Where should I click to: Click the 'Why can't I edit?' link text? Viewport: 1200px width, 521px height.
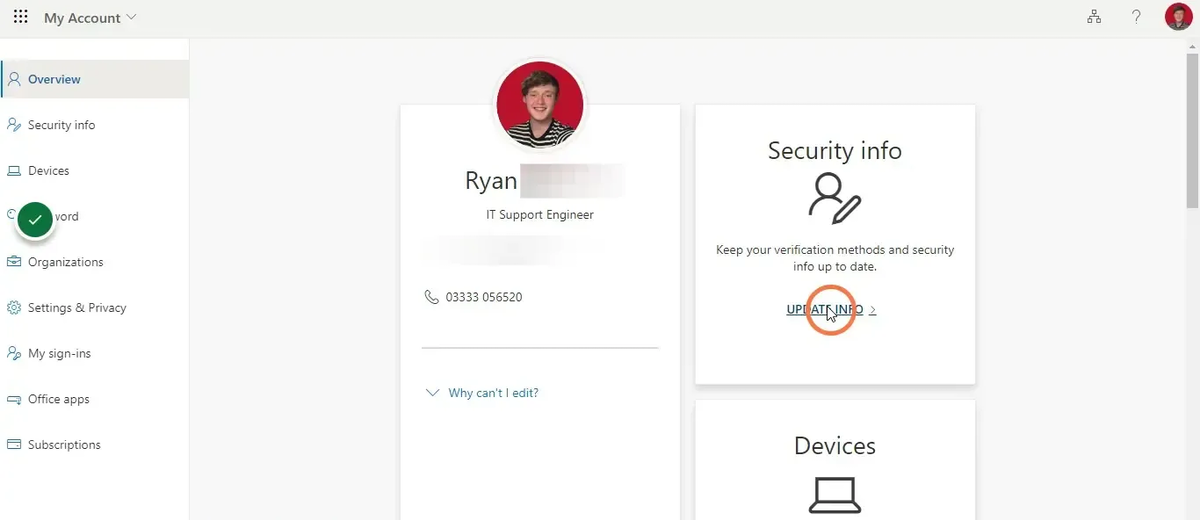point(493,393)
